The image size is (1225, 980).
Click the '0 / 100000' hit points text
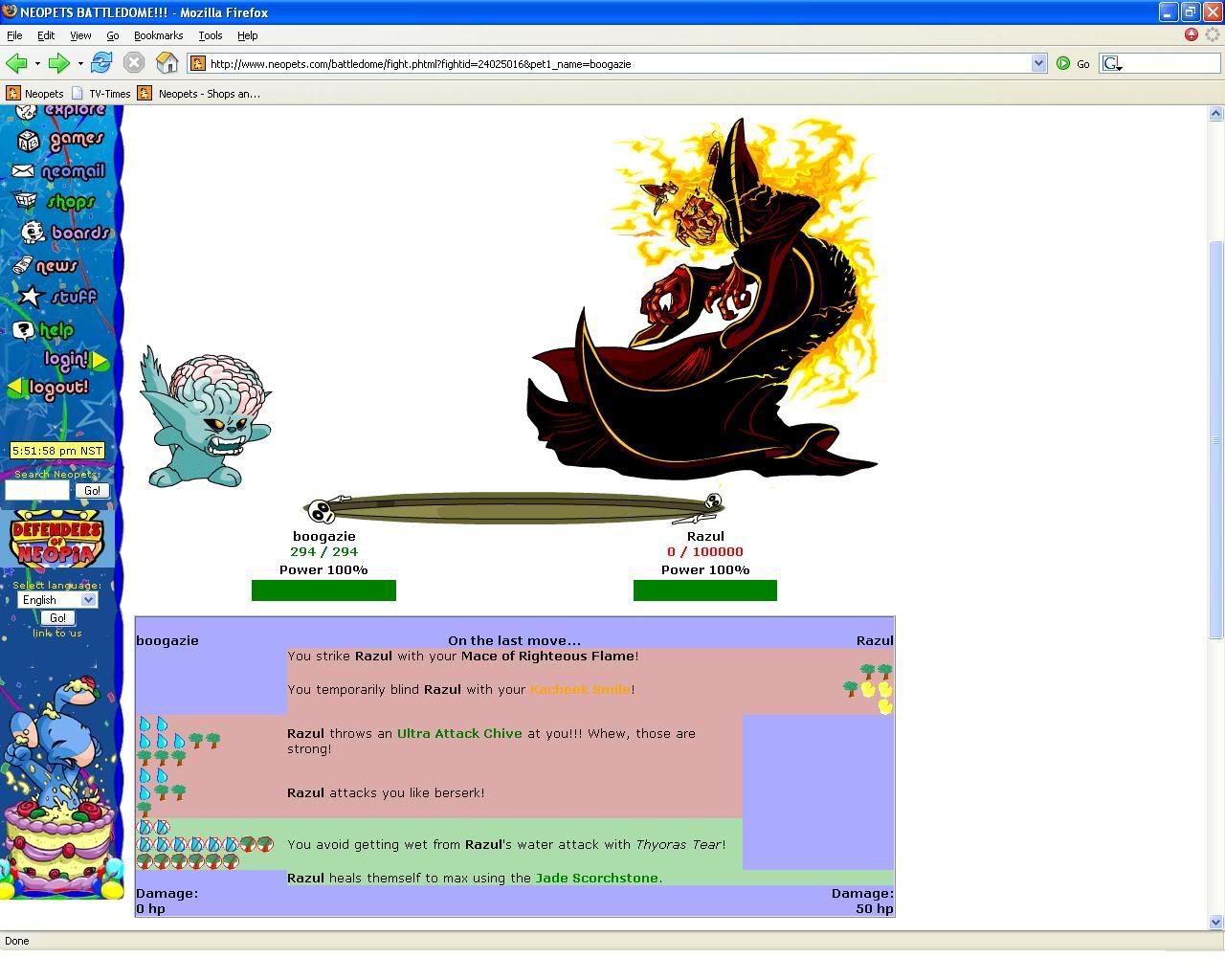pos(705,551)
